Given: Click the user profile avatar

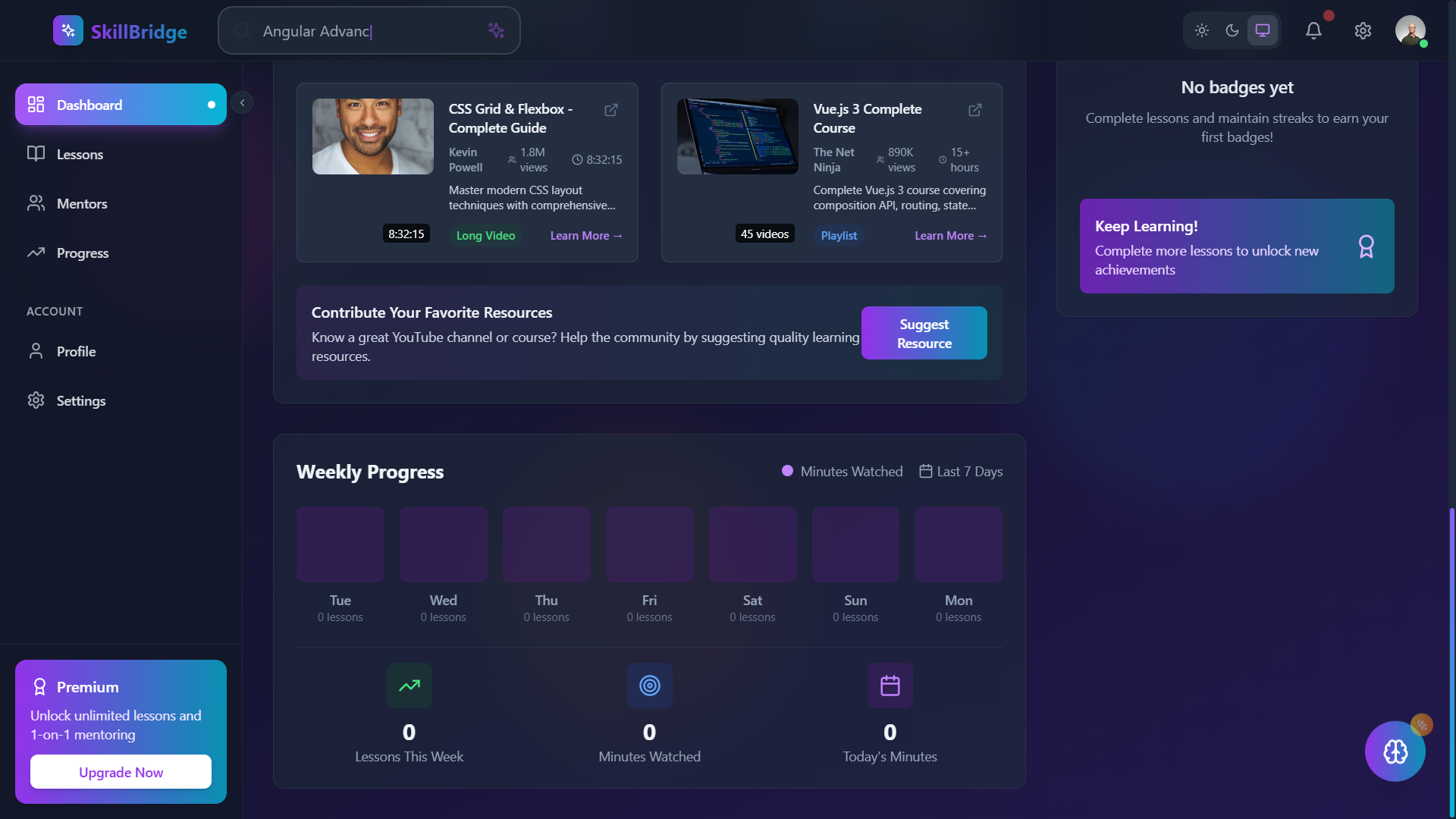Looking at the screenshot, I should pyautogui.click(x=1410, y=30).
